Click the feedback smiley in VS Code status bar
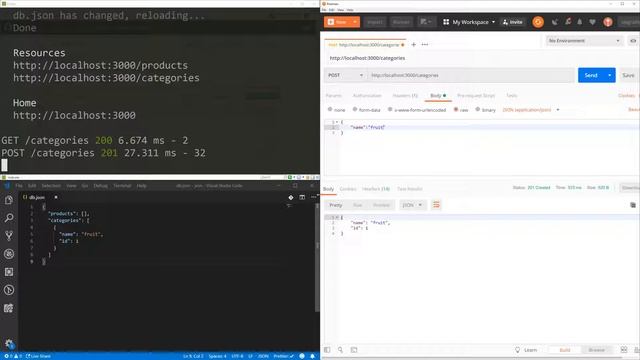This screenshot has height=360, width=640. pos(302,356)
